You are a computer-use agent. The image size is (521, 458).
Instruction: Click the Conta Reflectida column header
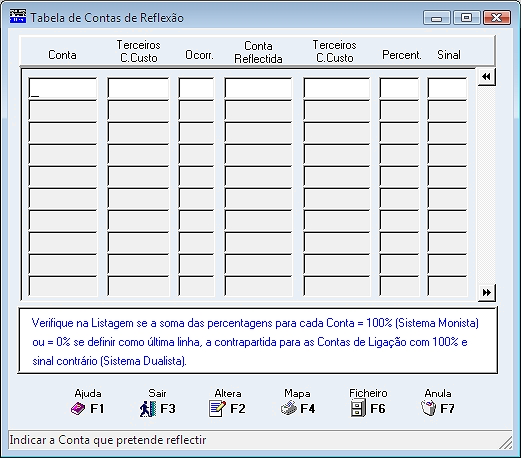258,52
